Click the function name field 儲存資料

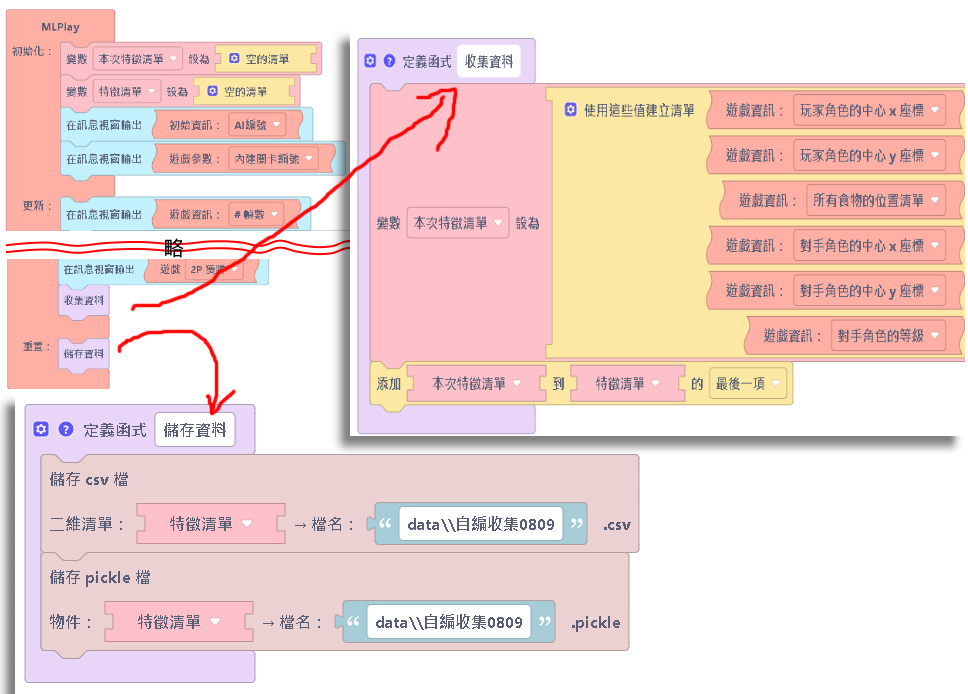coord(194,429)
